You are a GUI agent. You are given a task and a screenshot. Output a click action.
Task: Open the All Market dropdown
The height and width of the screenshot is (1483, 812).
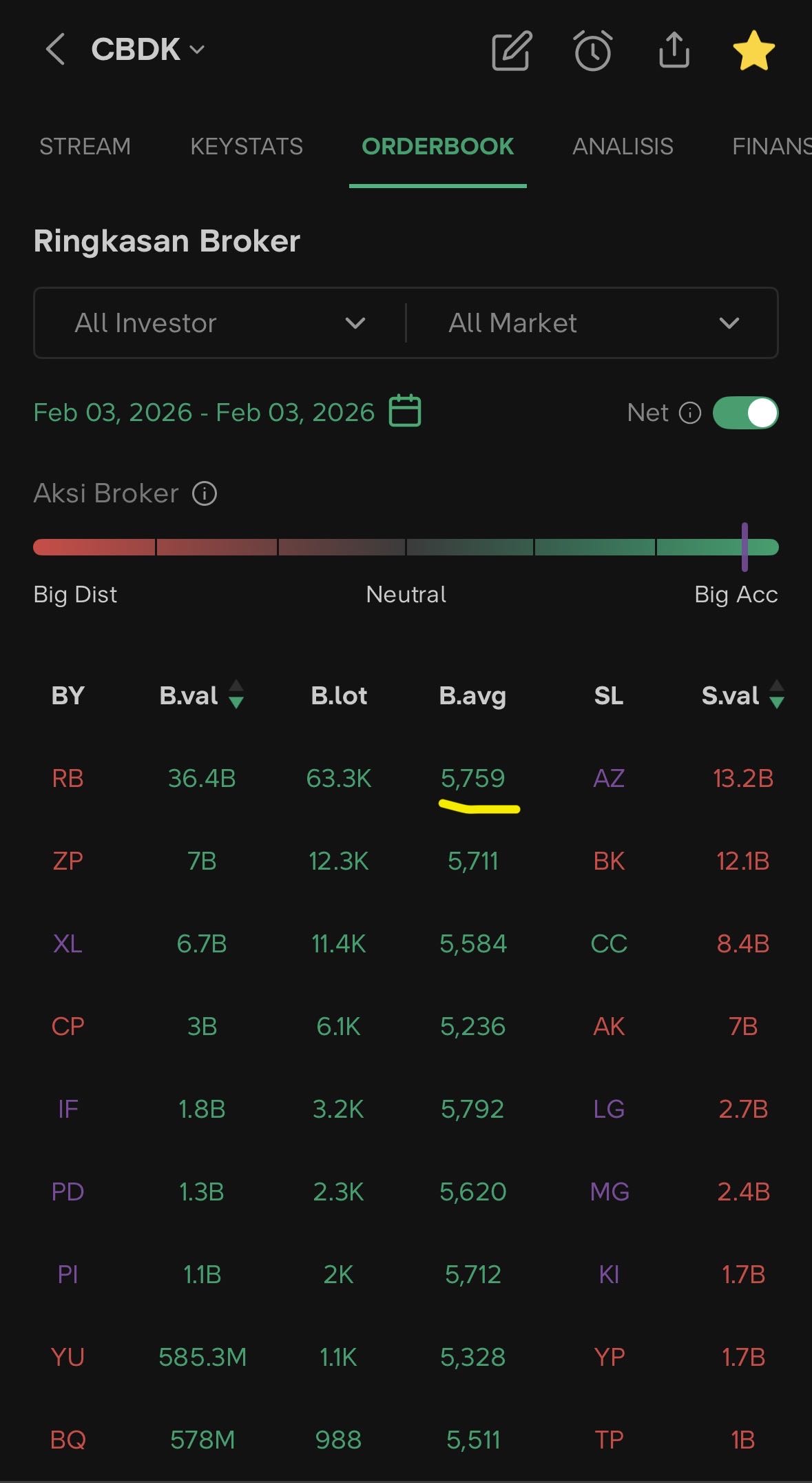pyautogui.click(x=592, y=323)
